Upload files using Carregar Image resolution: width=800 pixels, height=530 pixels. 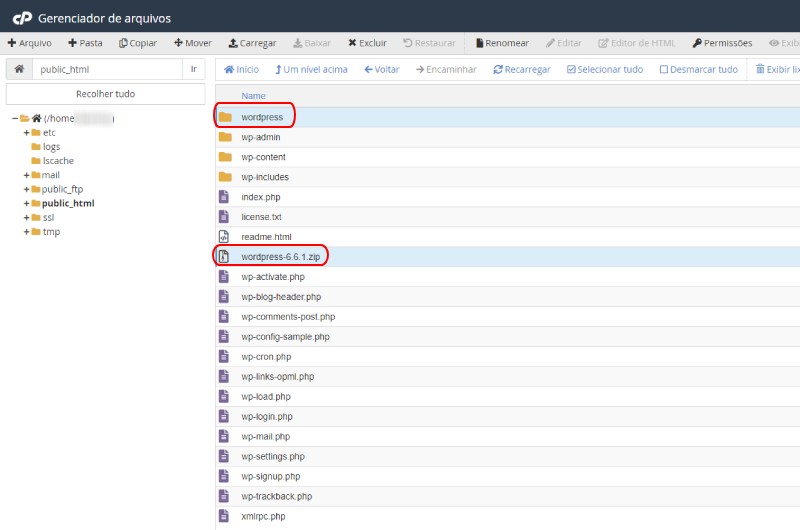[252, 43]
